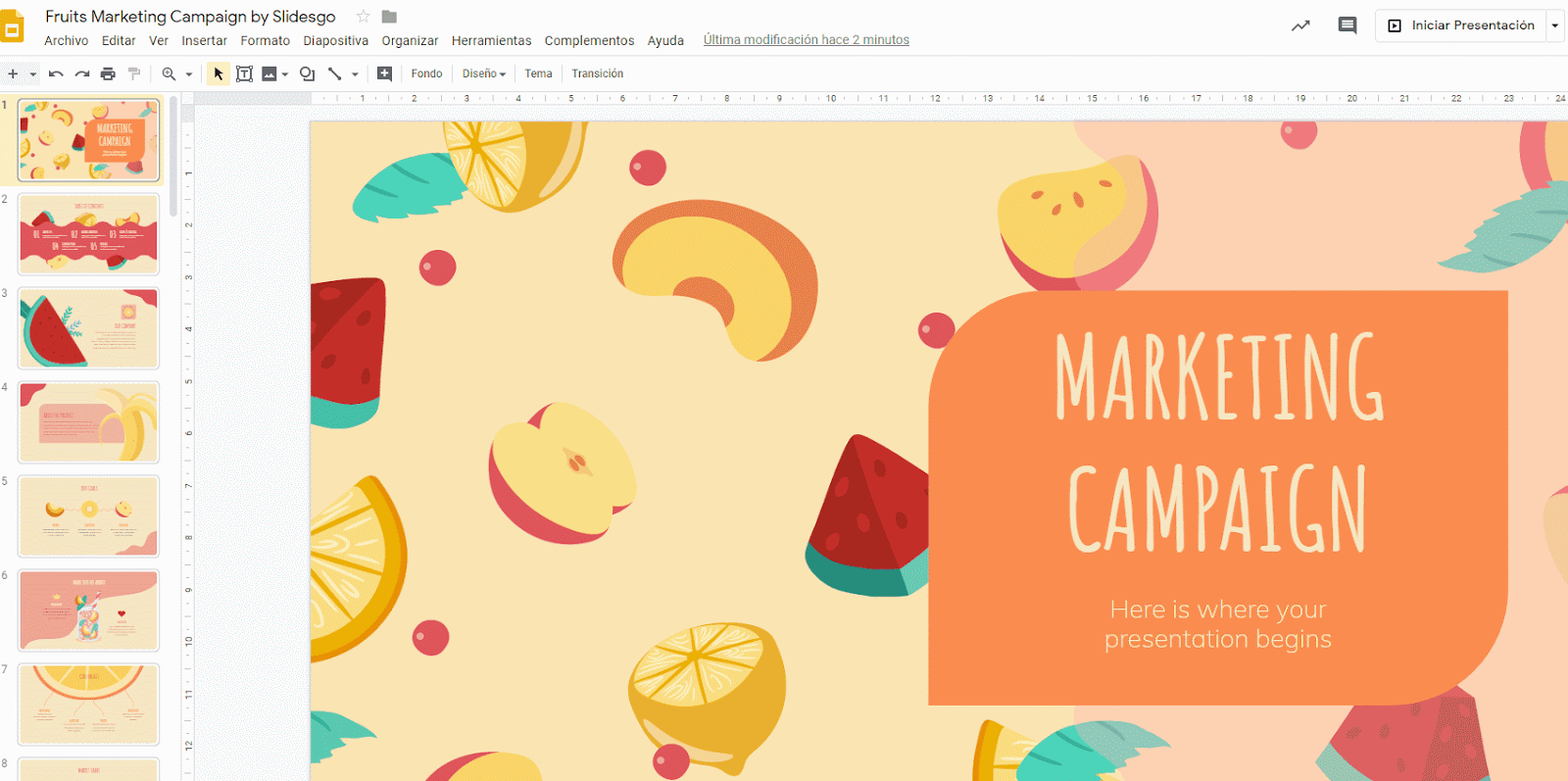
Task: Redo the last action
Action: pos(82,73)
